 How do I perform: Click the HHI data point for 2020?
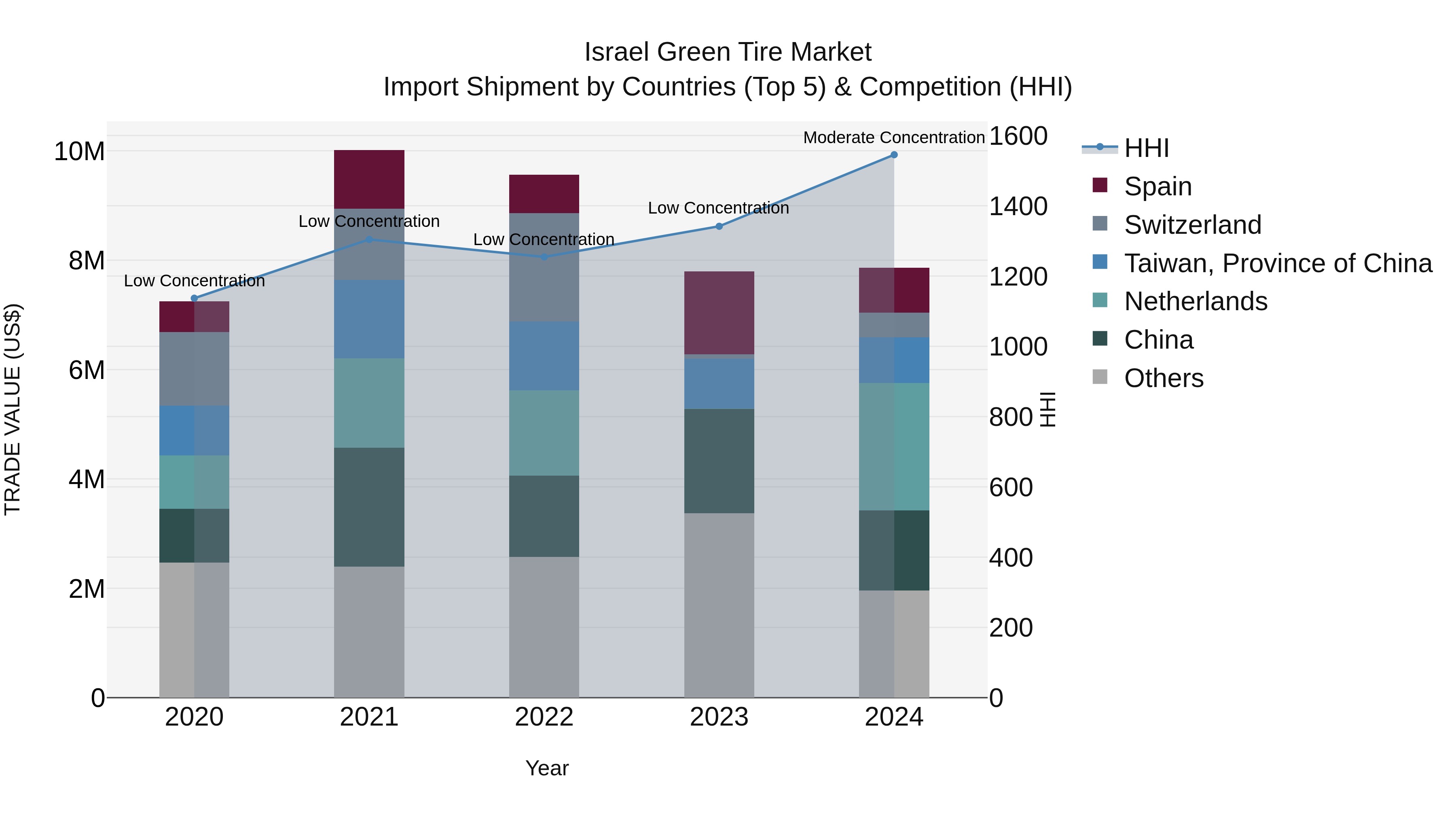point(195,298)
